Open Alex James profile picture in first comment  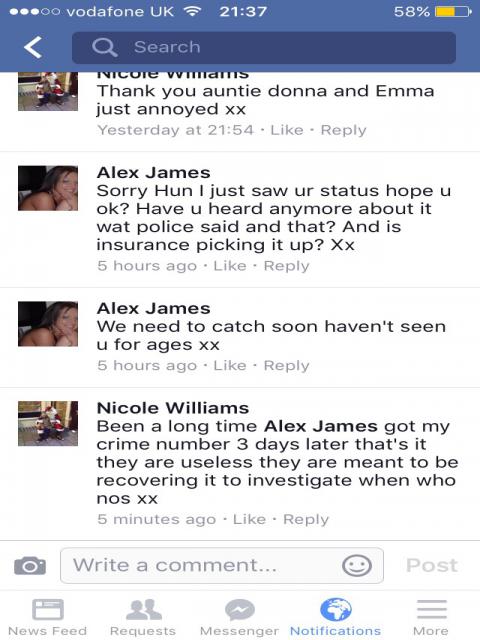pos(48,188)
